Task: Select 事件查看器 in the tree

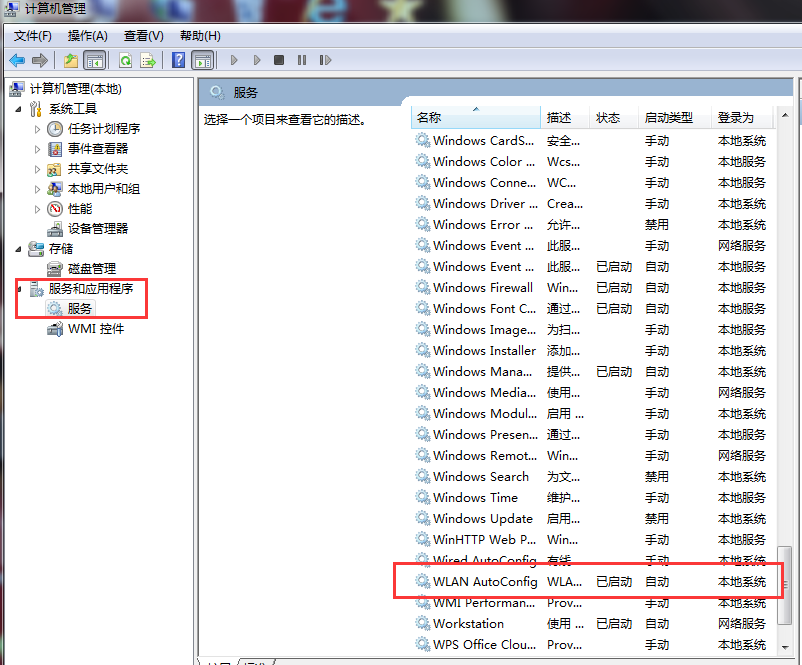Action: [x=98, y=149]
